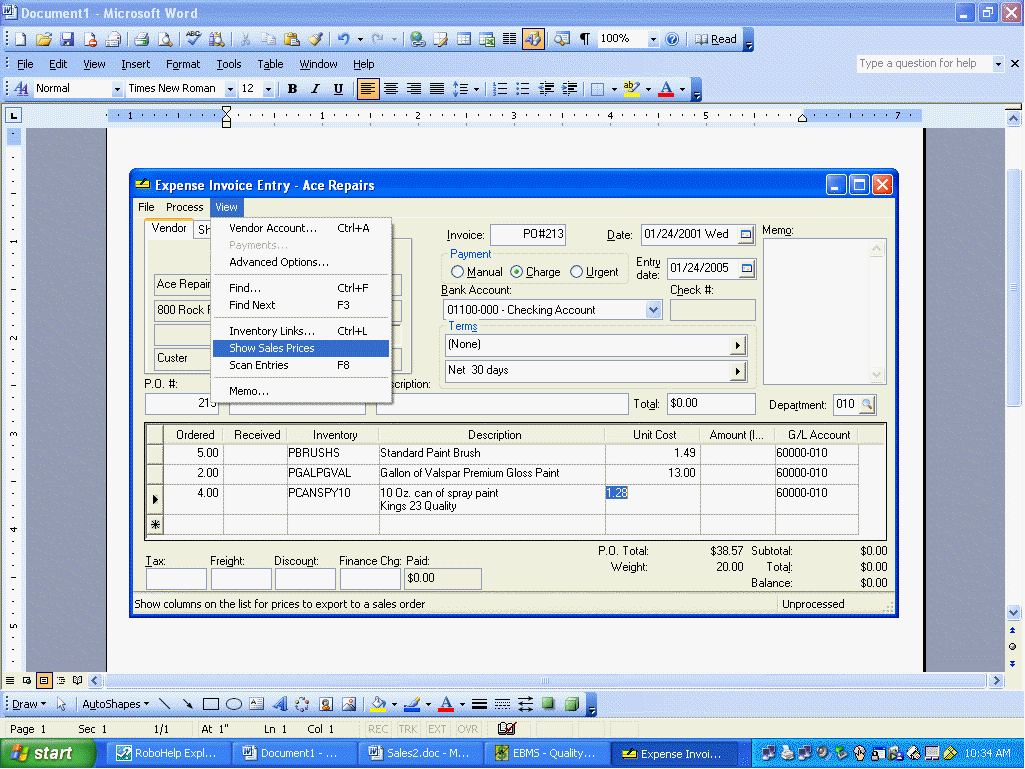Switch to EBMS - Quality taskbar button

546,753
